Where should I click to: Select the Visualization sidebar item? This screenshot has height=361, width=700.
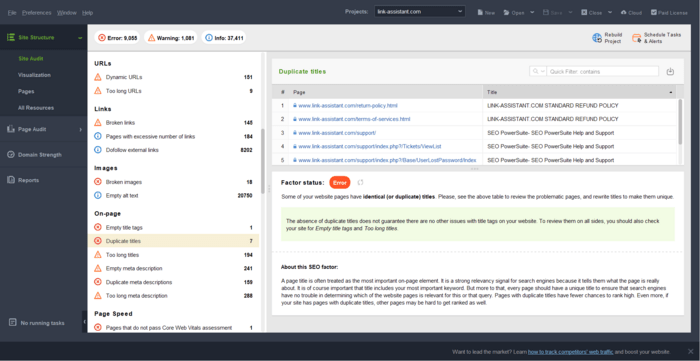(x=34, y=75)
